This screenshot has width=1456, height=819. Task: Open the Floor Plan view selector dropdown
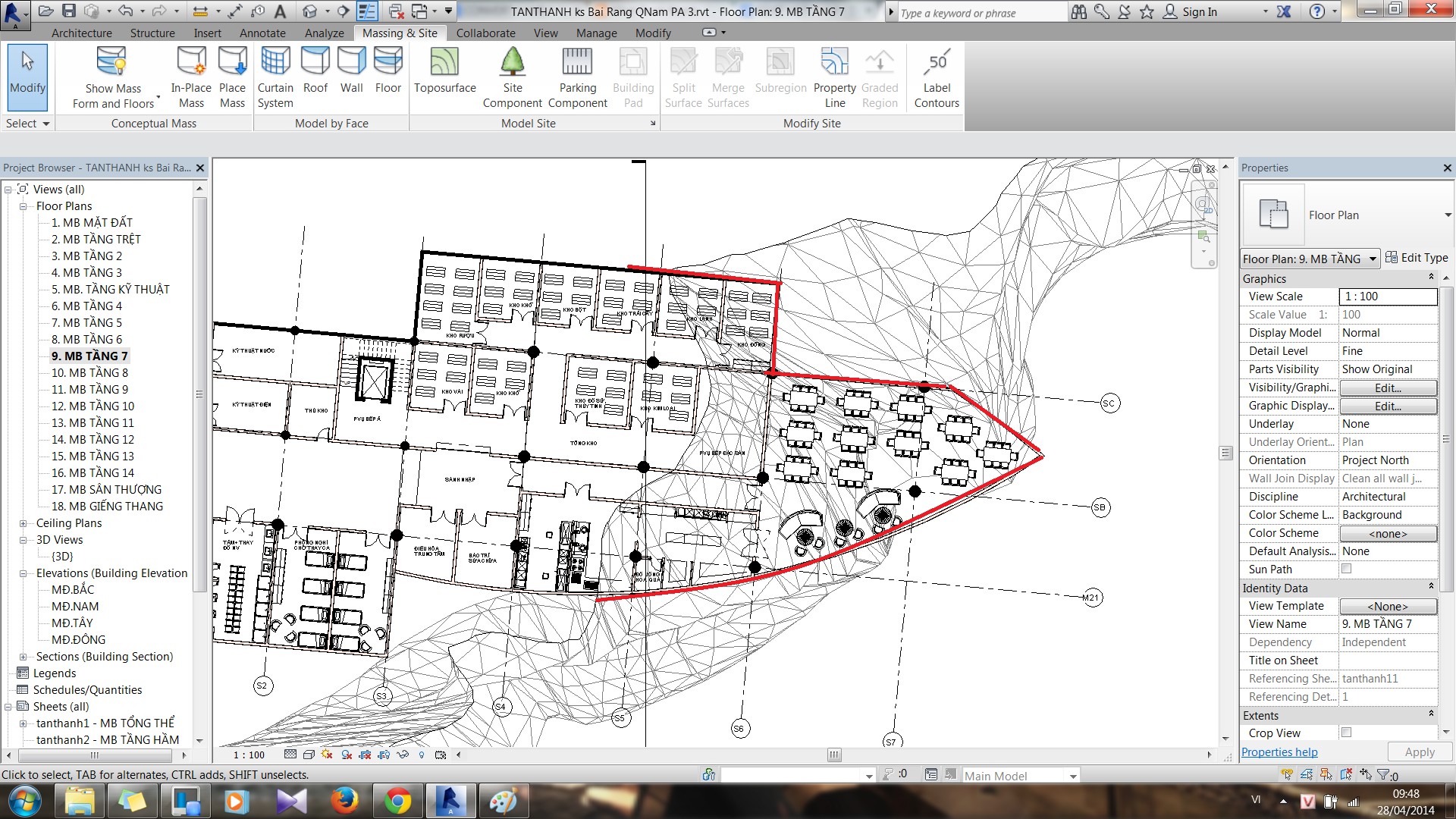click(x=1372, y=259)
